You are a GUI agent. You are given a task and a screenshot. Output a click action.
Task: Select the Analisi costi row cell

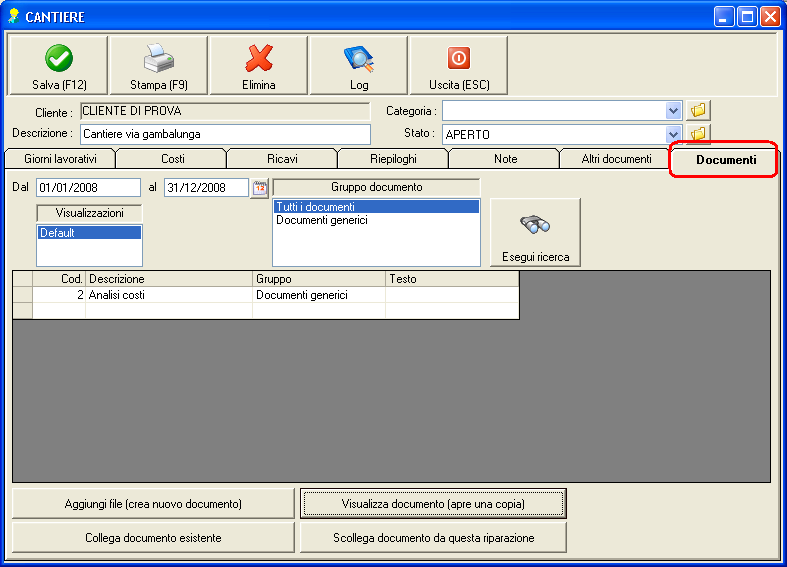[169, 295]
